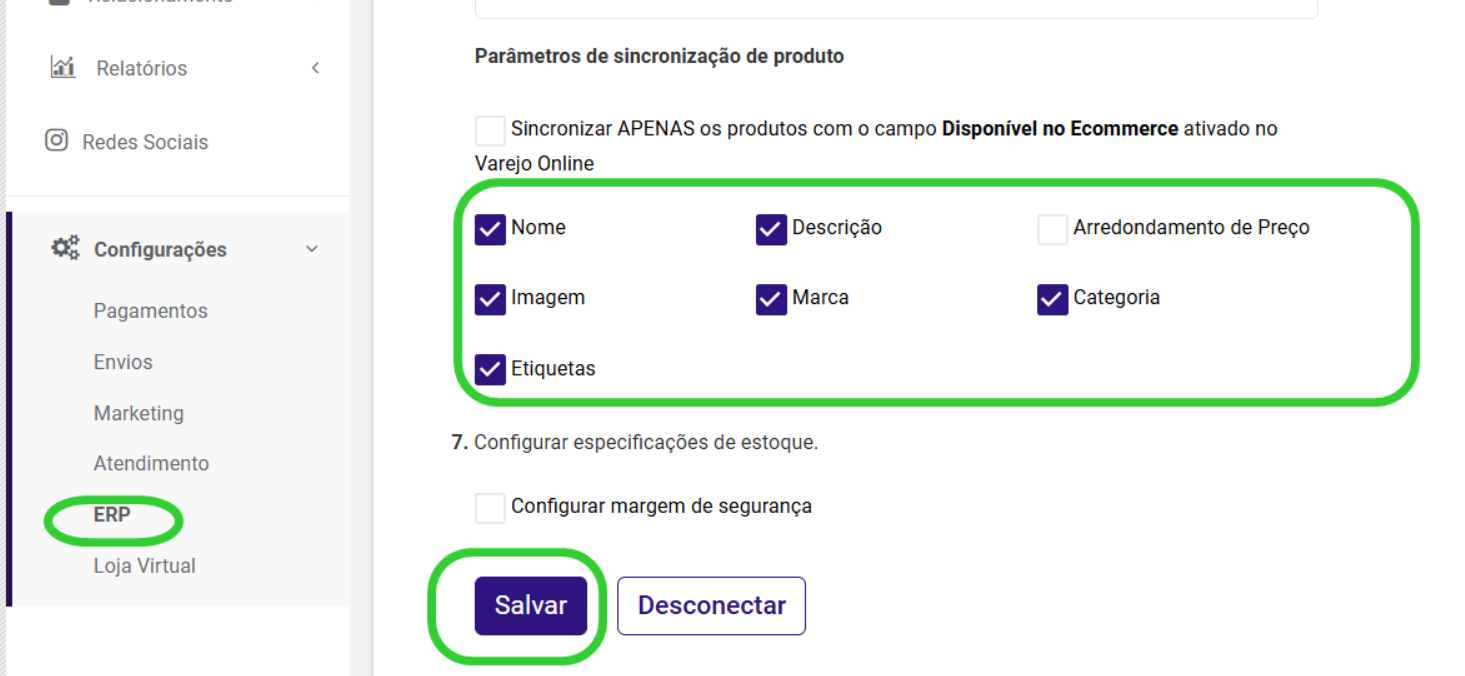The height and width of the screenshot is (676, 1465).
Task: Select Atendimento in the sidebar
Action: click(151, 463)
